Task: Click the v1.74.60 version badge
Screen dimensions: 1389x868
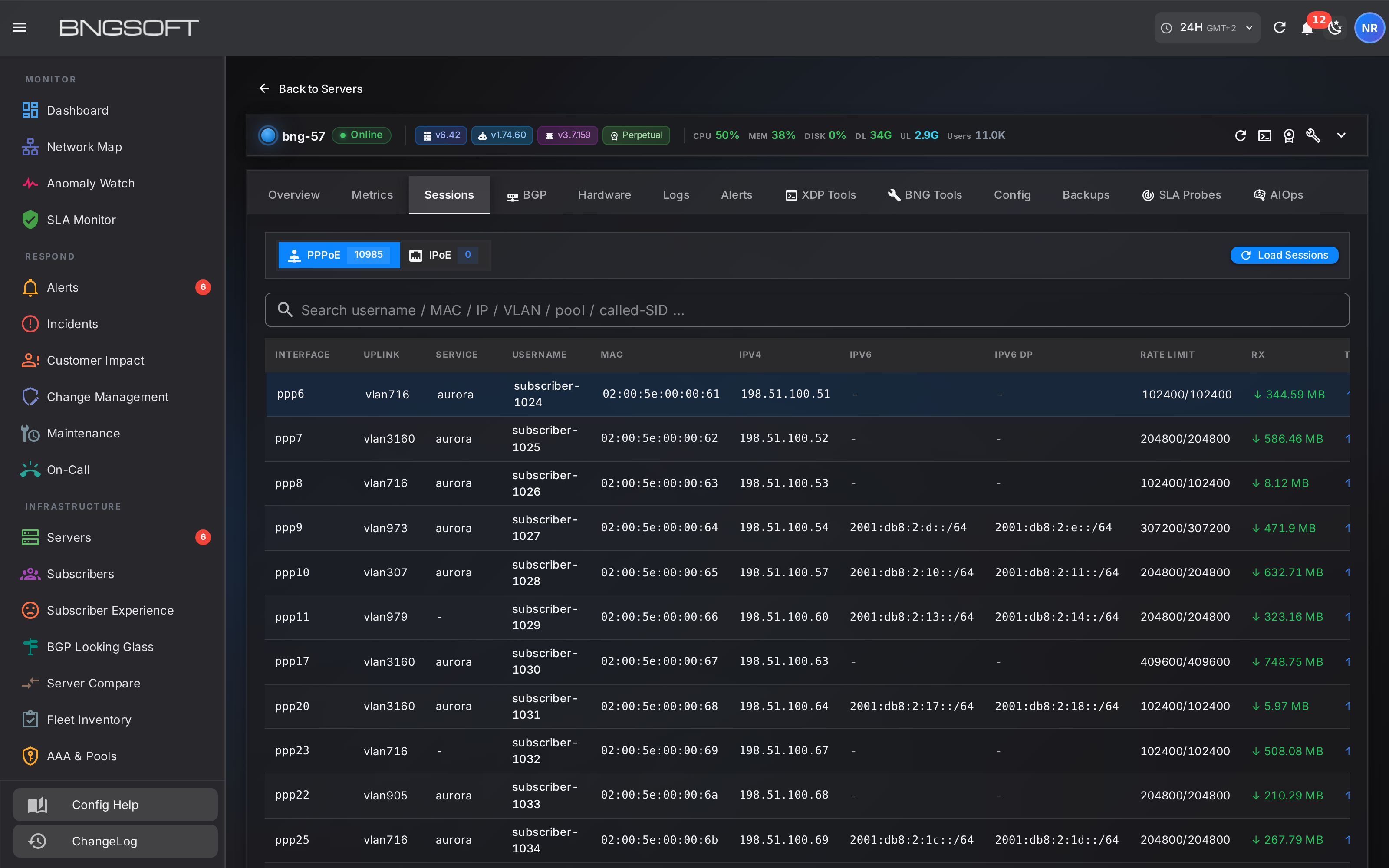Action: [502, 135]
